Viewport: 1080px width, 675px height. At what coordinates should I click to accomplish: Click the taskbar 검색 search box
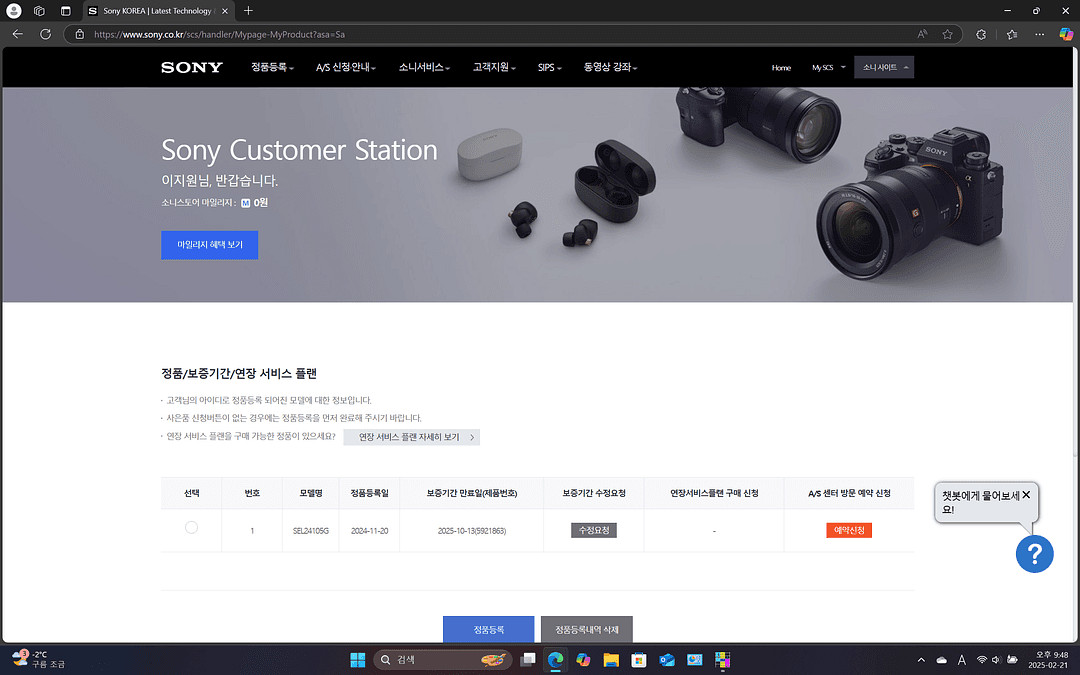pos(442,660)
